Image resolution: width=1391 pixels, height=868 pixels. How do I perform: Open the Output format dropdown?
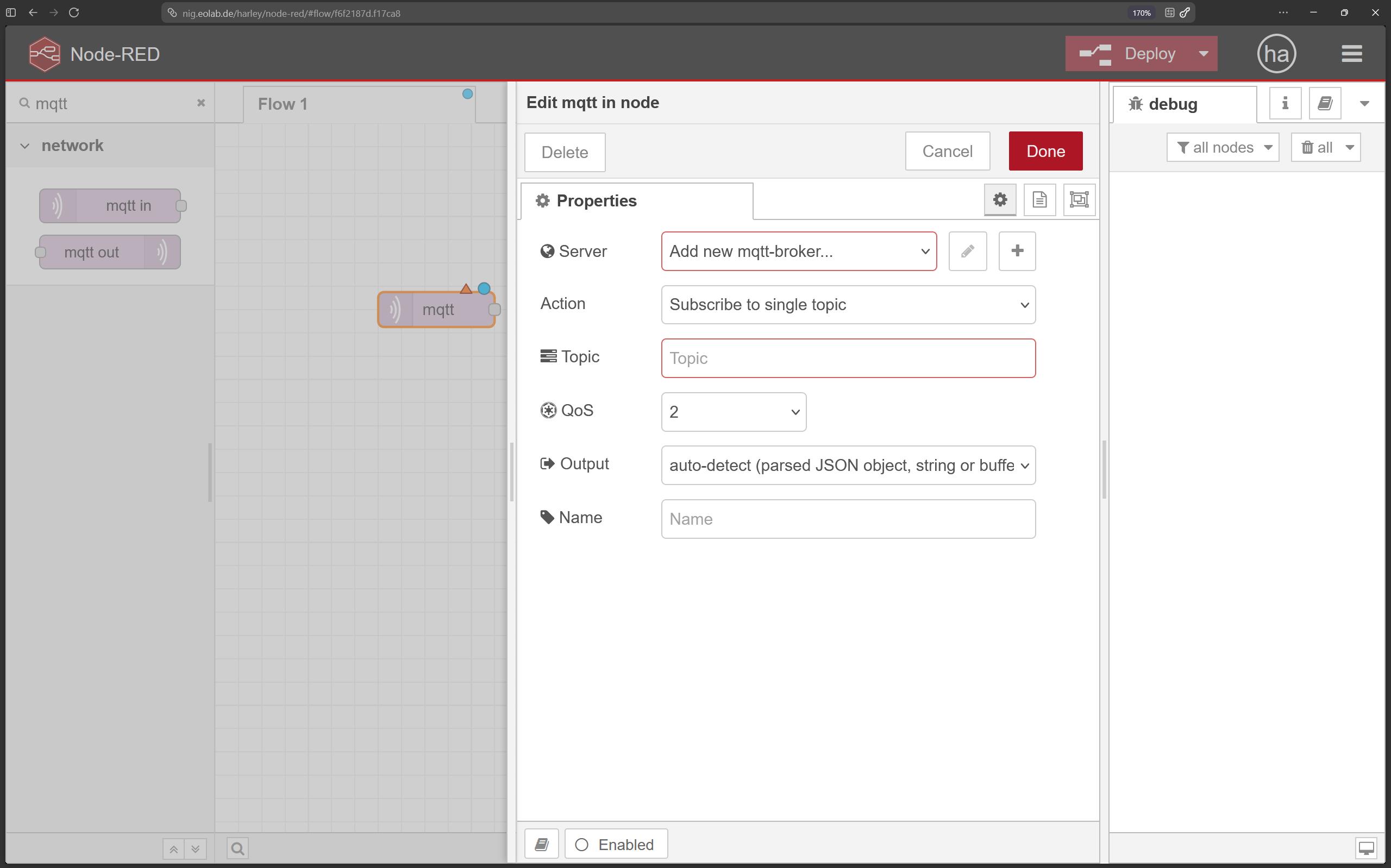[x=849, y=466]
